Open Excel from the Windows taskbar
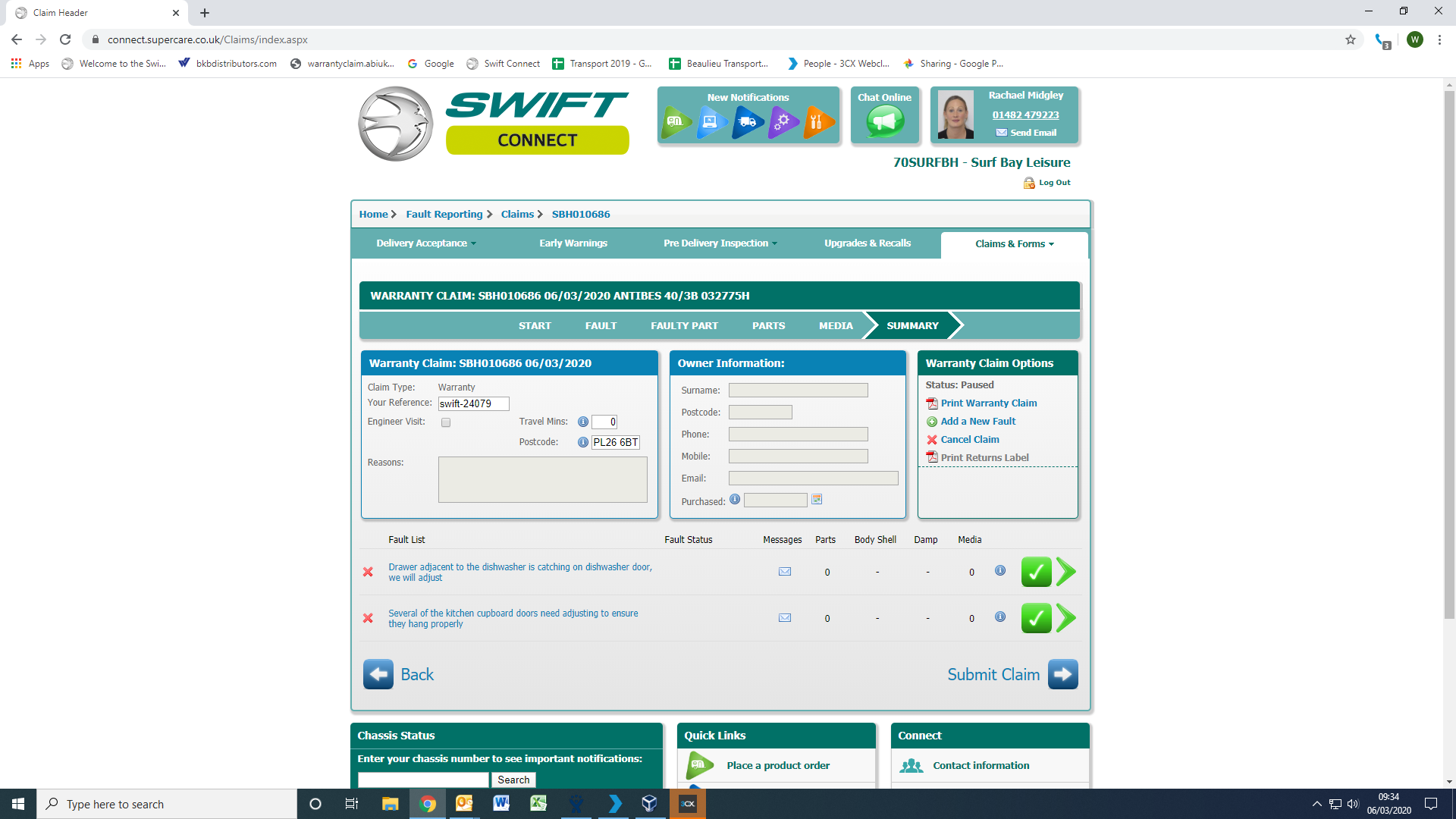 (538, 804)
